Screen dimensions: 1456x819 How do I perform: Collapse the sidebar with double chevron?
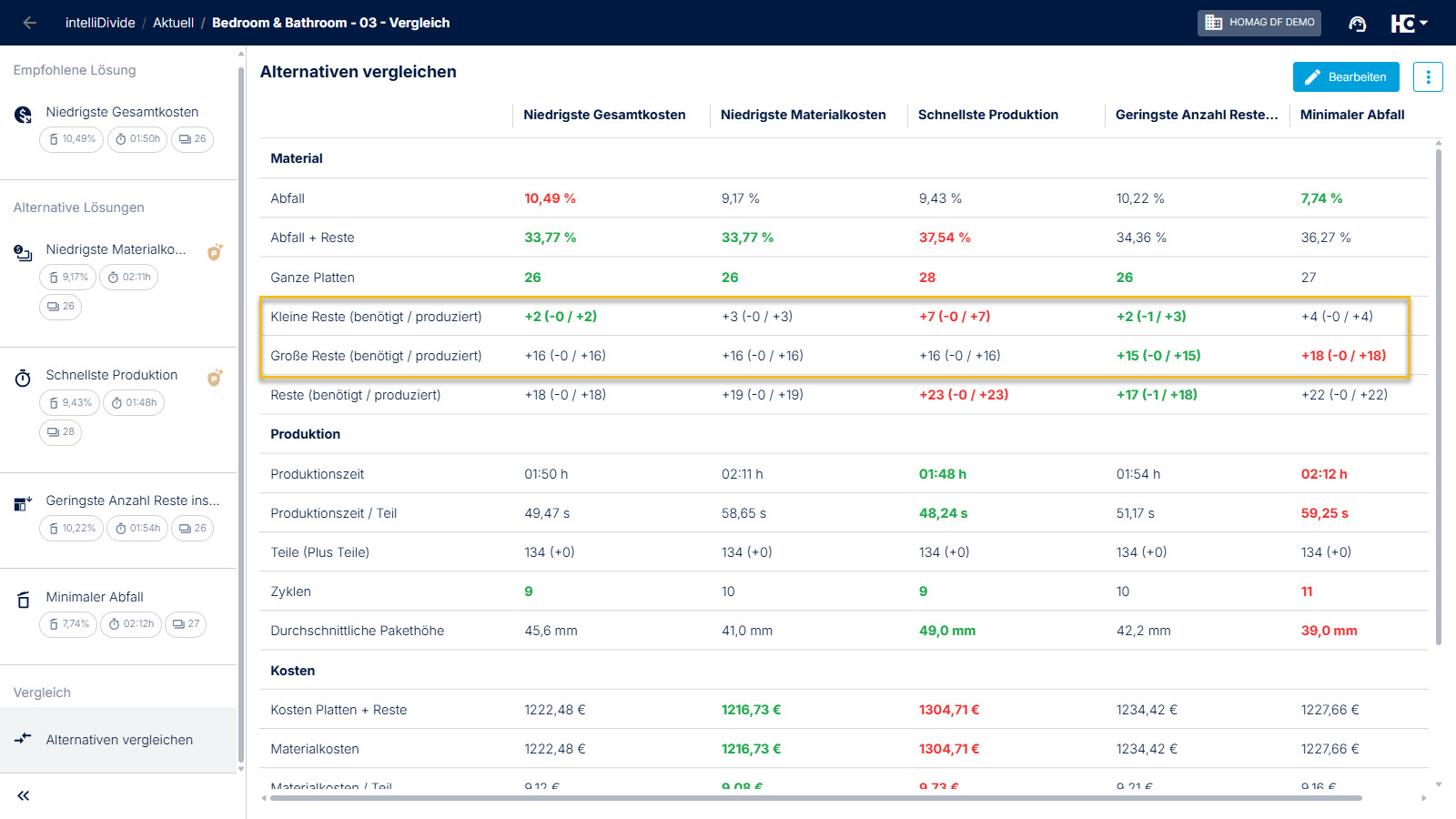point(24,796)
